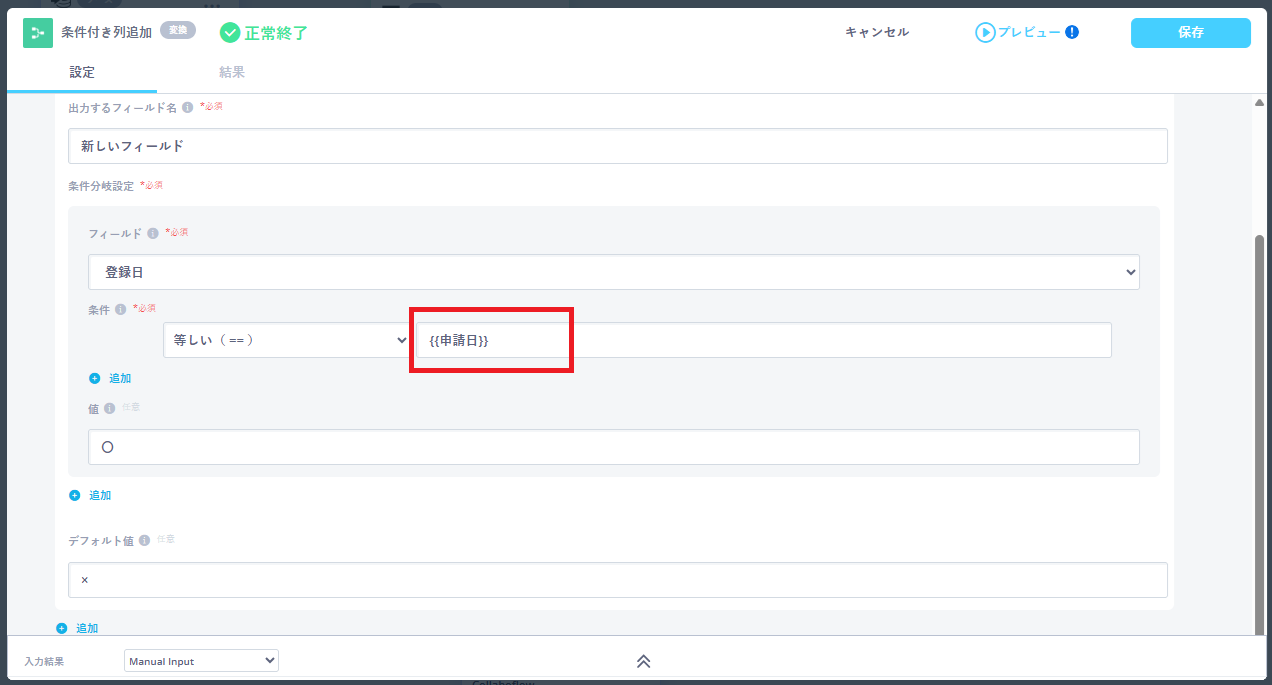
Task: Select the 設定 tab
Action: pyautogui.click(x=82, y=72)
